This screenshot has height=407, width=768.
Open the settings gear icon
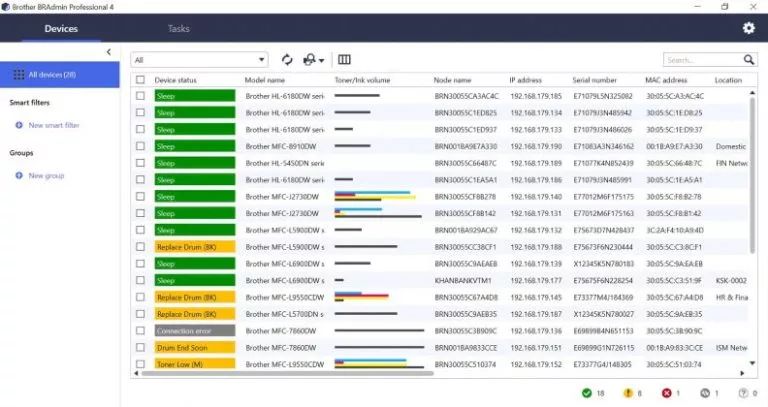point(748,28)
